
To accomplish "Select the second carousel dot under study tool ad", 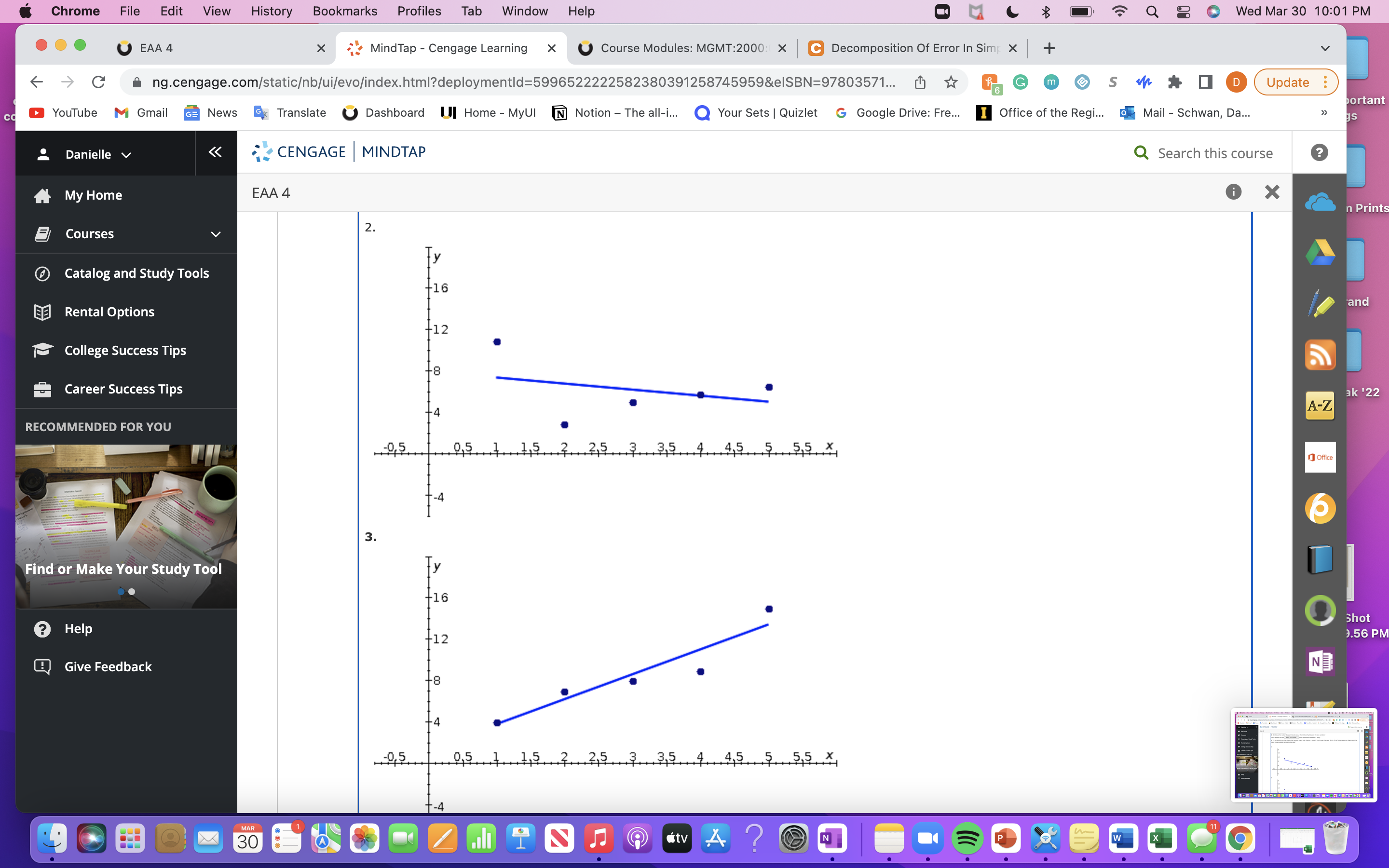I will click(x=131, y=591).
